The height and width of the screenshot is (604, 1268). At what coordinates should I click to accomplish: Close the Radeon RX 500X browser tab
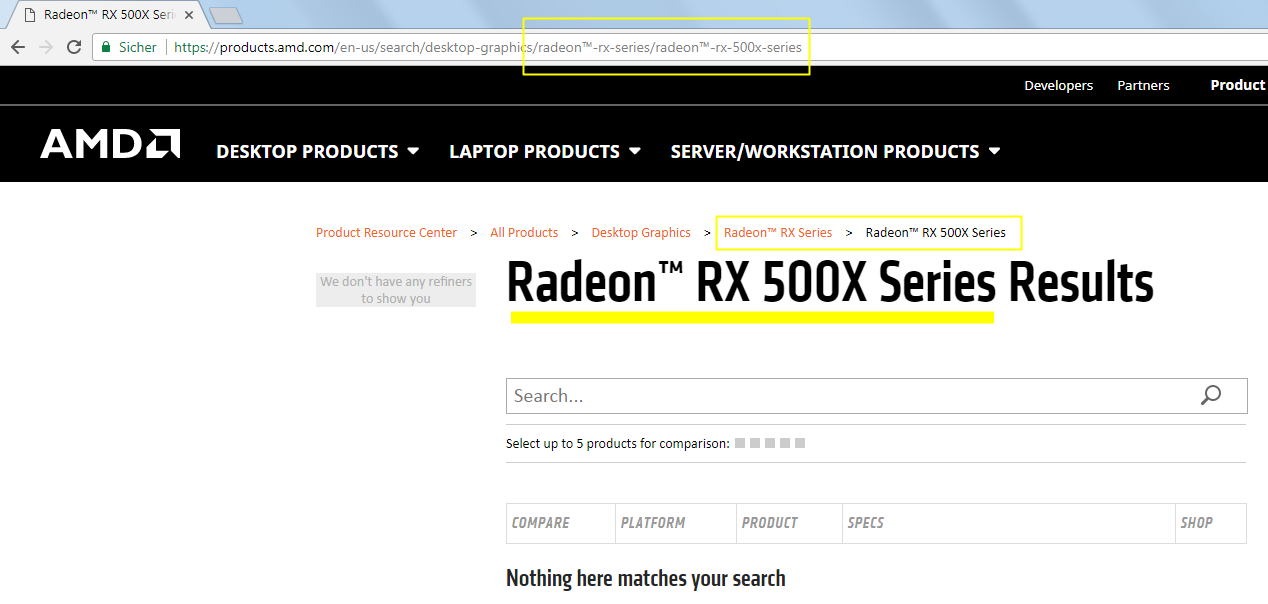point(189,15)
